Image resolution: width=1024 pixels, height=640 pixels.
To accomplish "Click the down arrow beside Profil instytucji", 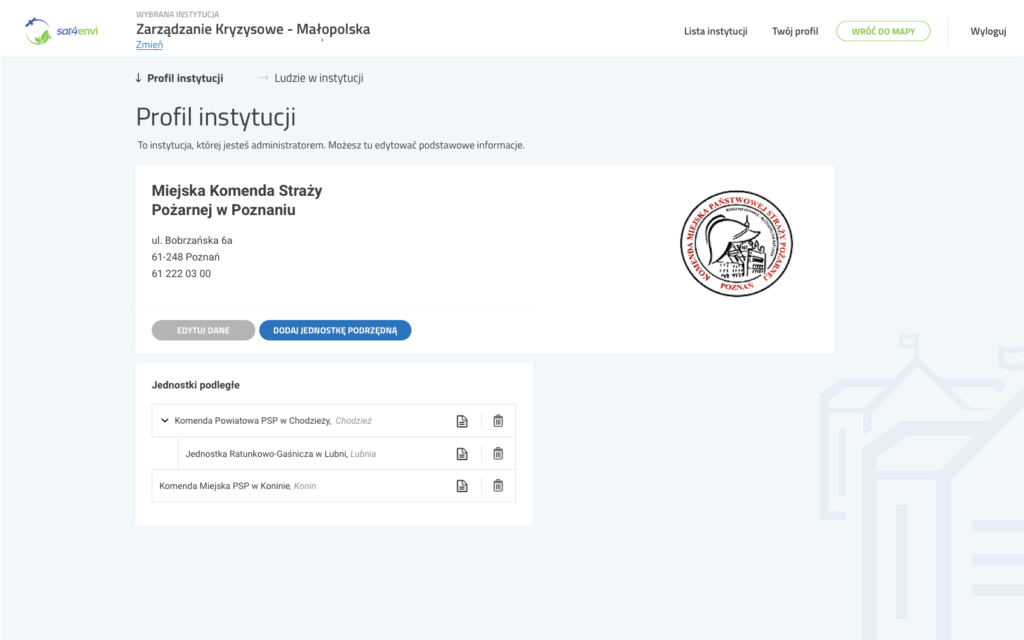I will (x=137, y=77).
